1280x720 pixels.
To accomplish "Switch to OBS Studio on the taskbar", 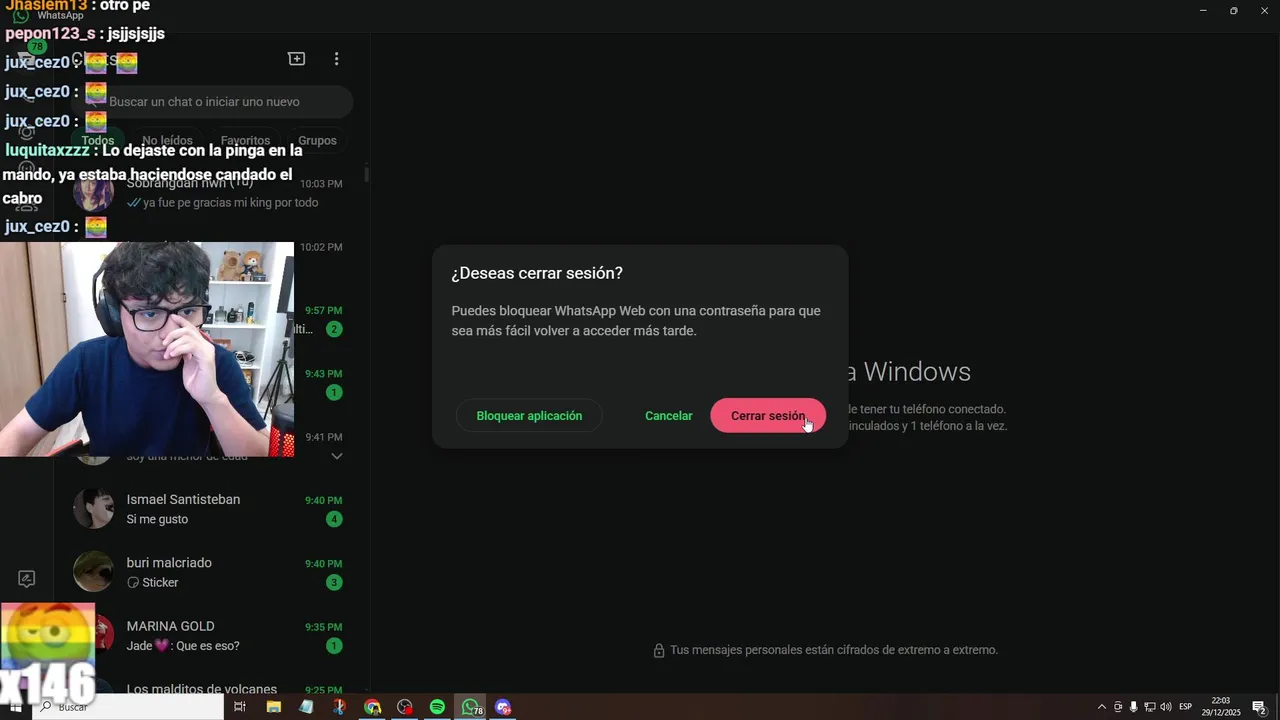I will pyautogui.click(x=405, y=707).
